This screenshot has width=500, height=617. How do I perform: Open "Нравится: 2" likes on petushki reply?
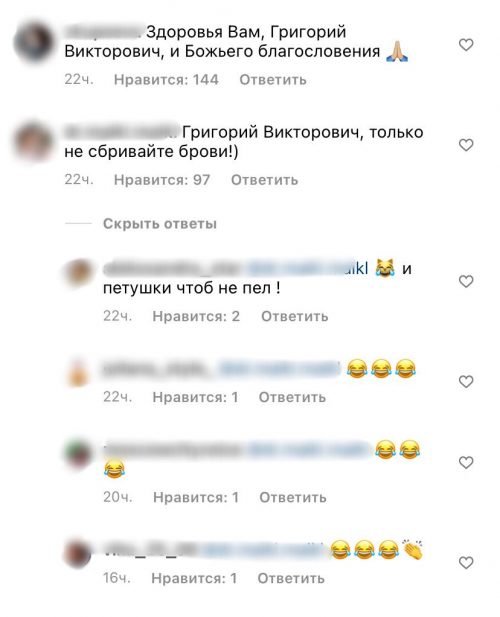pyautogui.click(x=196, y=316)
